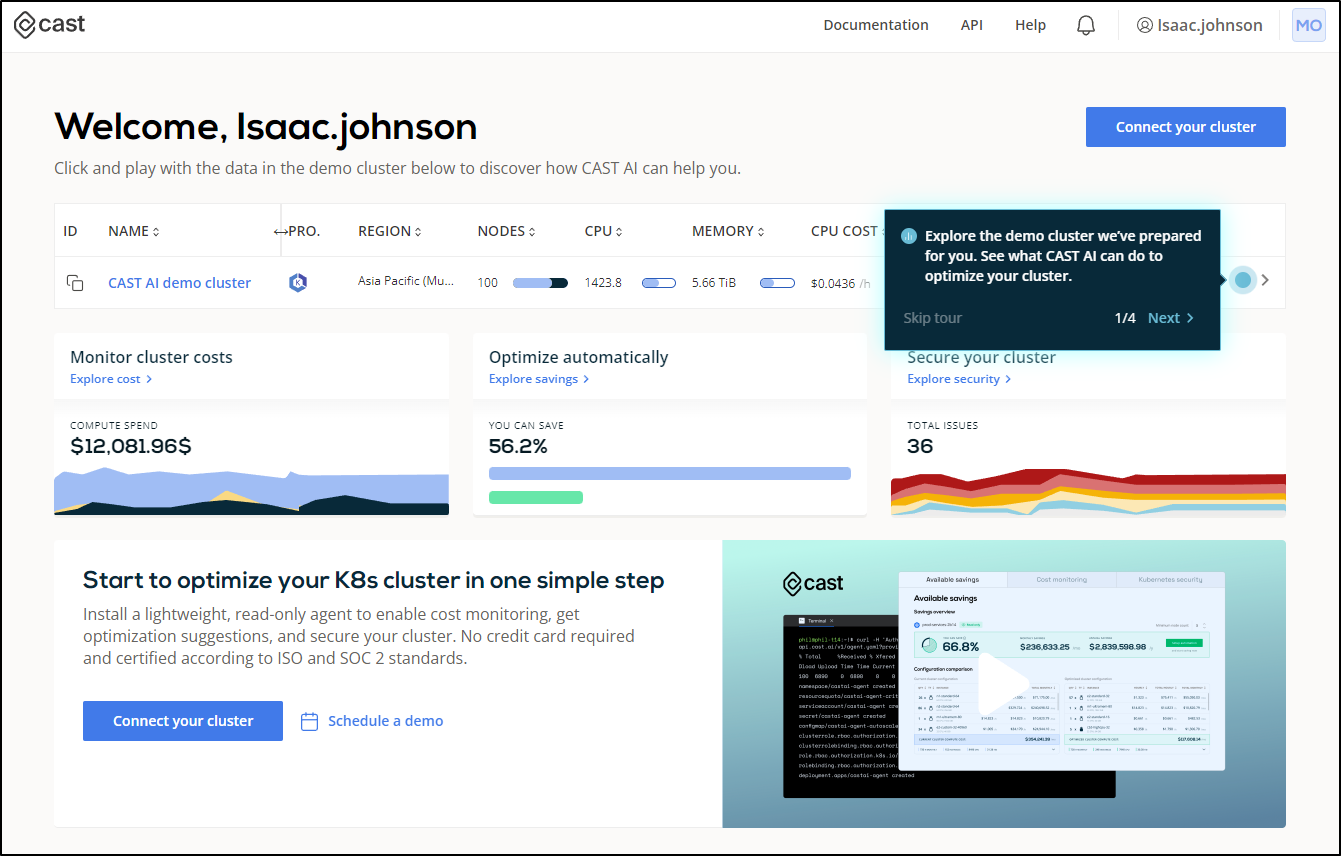This screenshot has width=1341, height=856.
Task: Click the info icon in tour tooltip
Action: (x=909, y=237)
